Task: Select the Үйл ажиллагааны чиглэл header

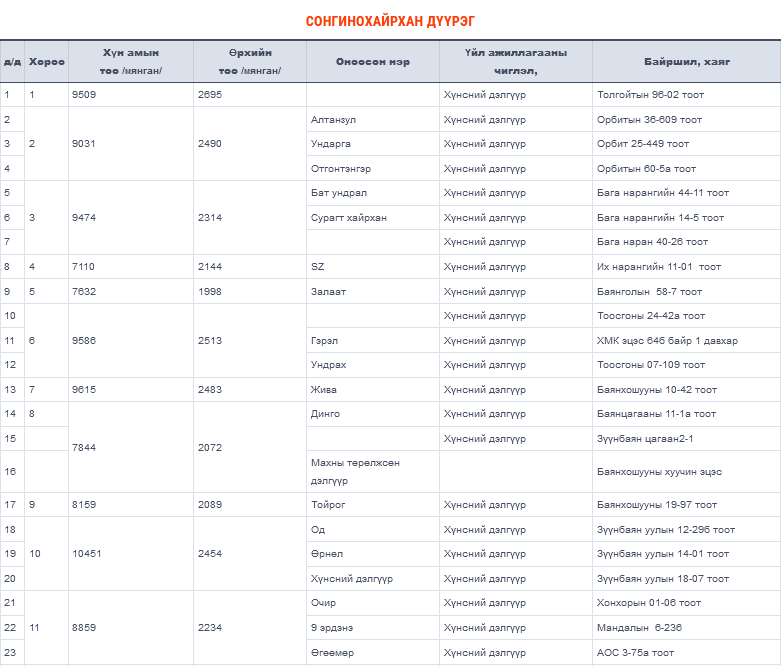Action: [515, 62]
